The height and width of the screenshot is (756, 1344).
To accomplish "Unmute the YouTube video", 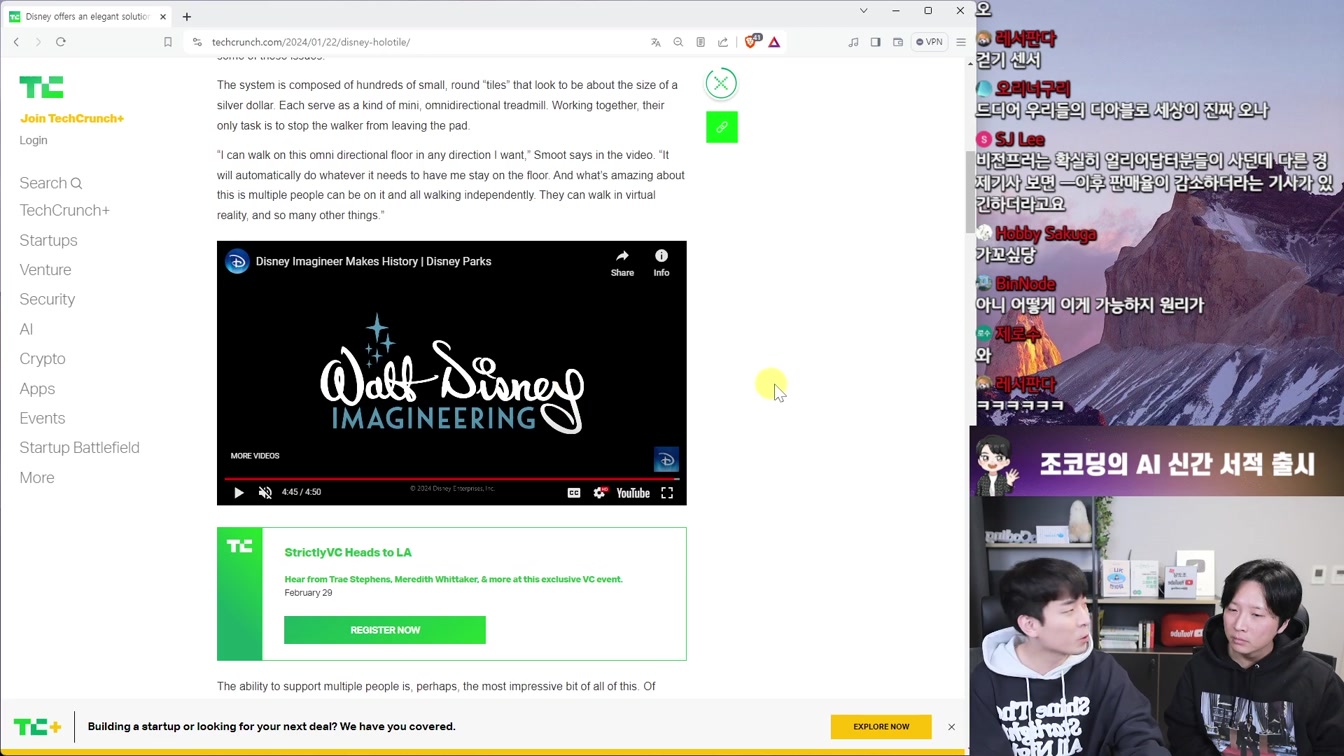I will tap(265, 493).
